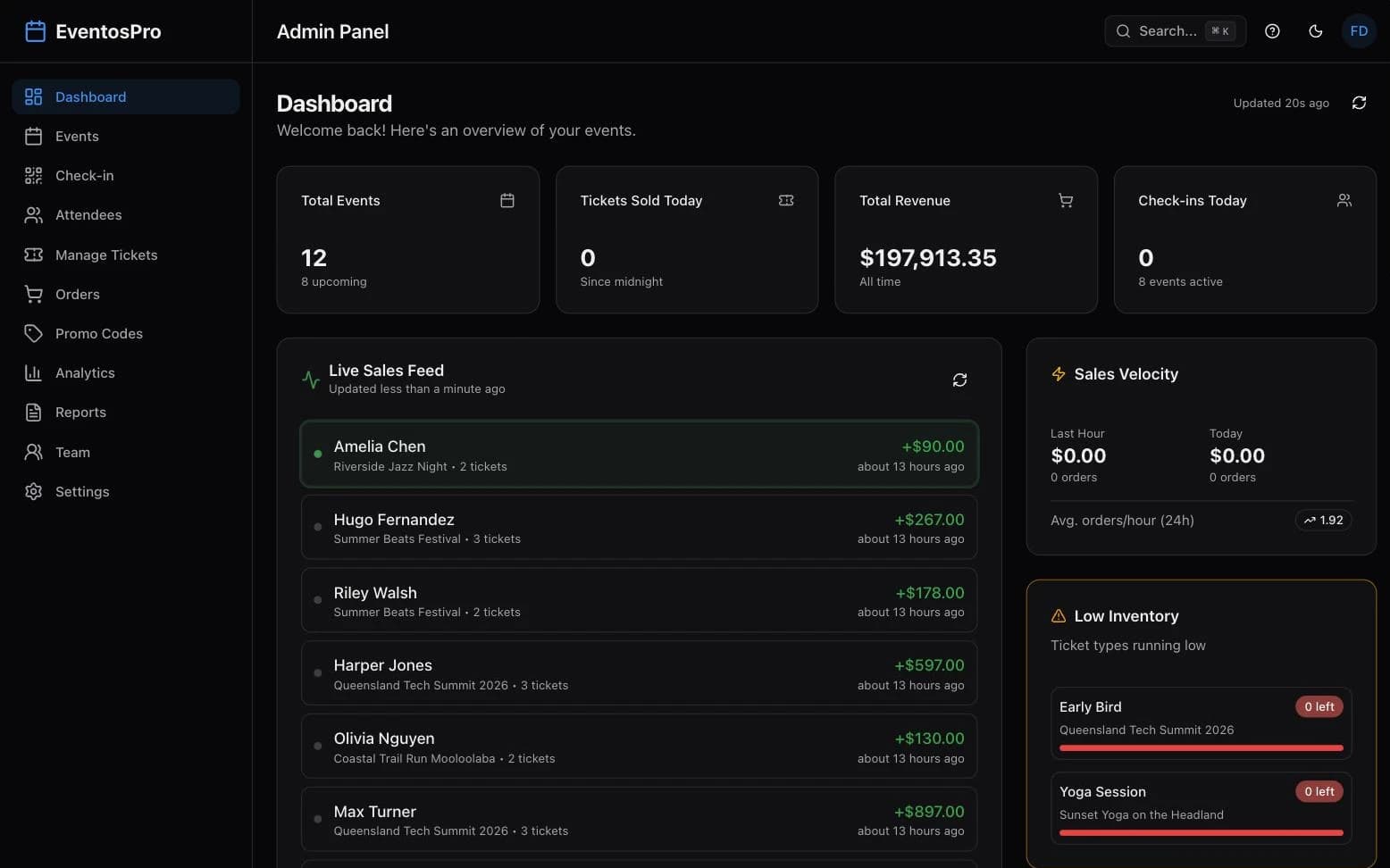The width and height of the screenshot is (1390, 868).
Task: Navigate to Orders
Action: [126, 294]
